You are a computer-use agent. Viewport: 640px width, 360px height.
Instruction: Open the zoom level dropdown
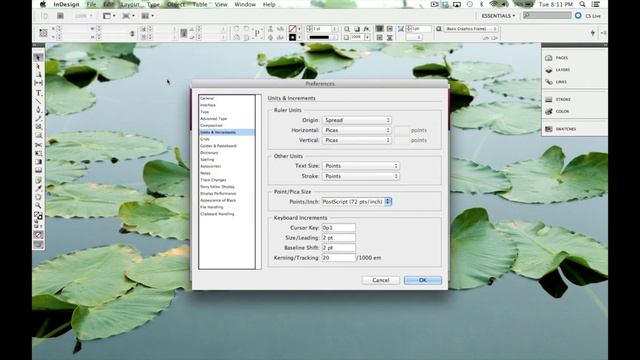coord(83,16)
